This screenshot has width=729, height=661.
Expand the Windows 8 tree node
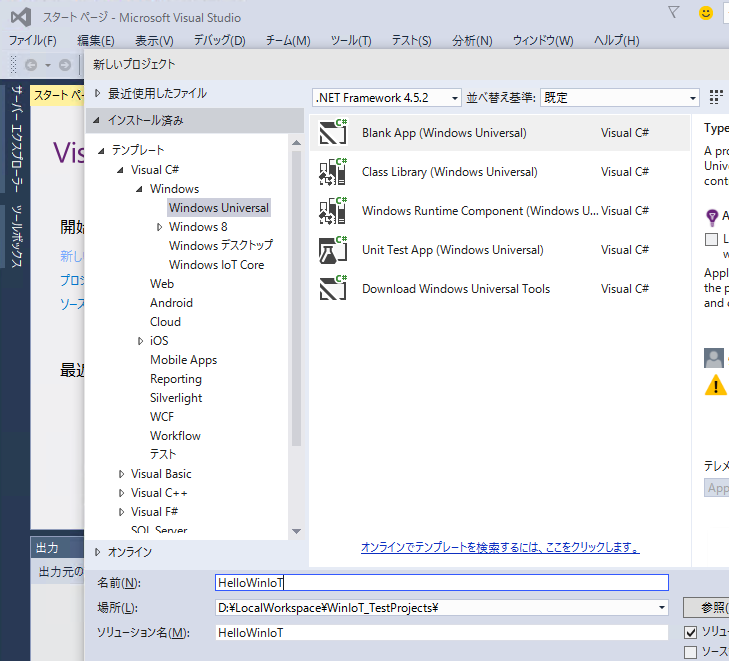[159, 227]
